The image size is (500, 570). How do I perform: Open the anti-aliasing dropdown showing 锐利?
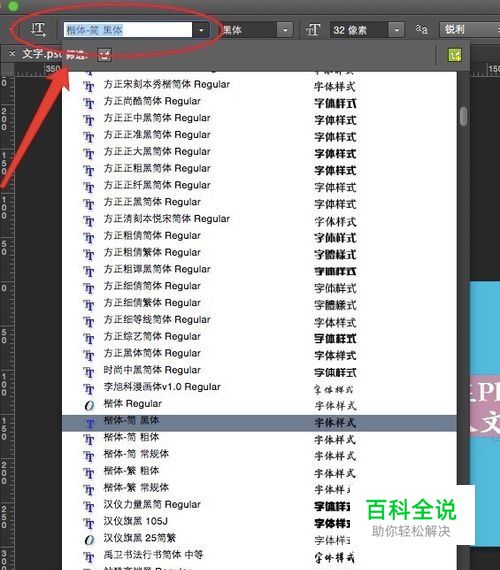(x=469, y=29)
